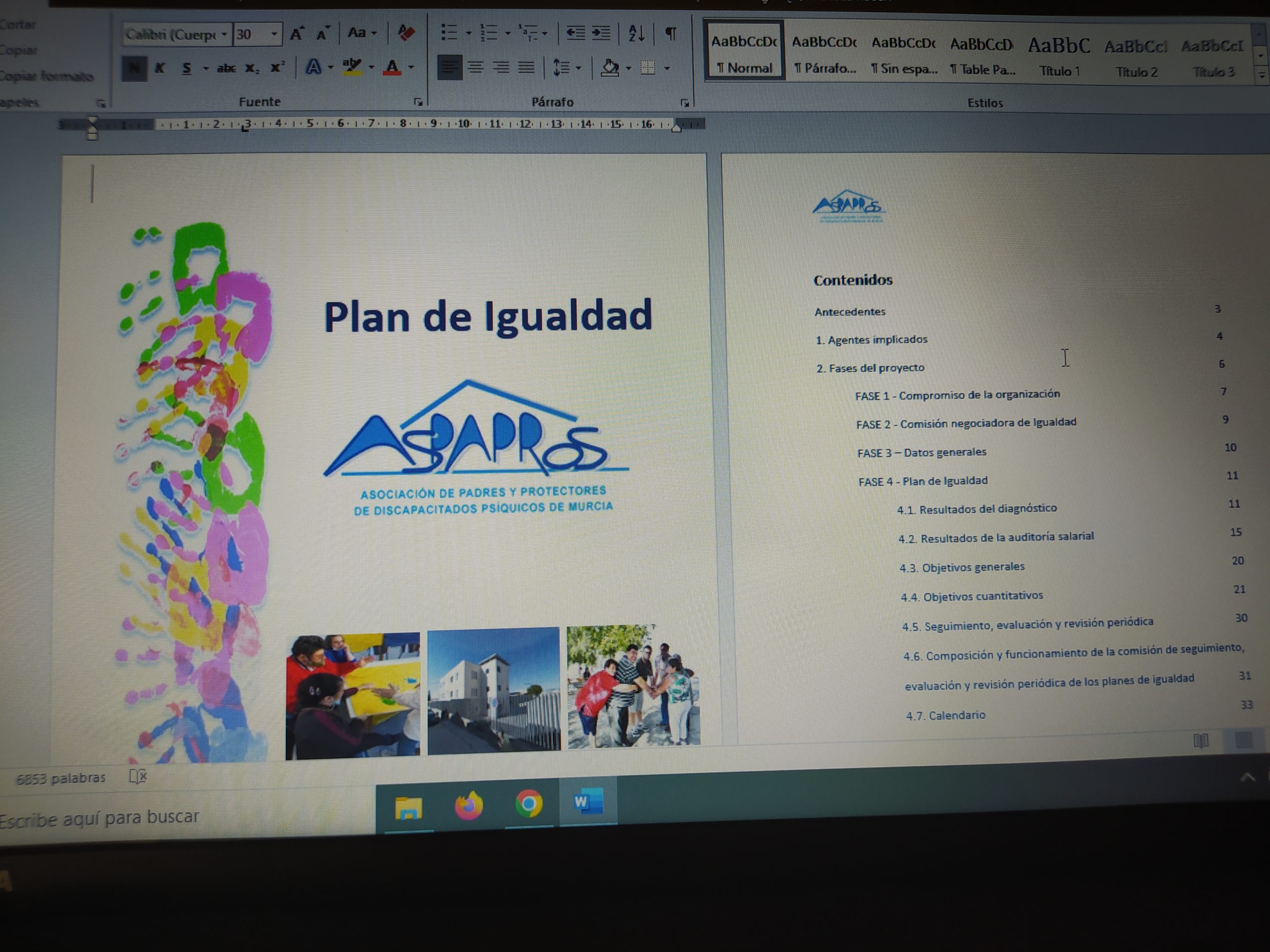Click the word count in status bar
This screenshot has width=1270, height=952.
pyautogui.click(x=61, y=777)
